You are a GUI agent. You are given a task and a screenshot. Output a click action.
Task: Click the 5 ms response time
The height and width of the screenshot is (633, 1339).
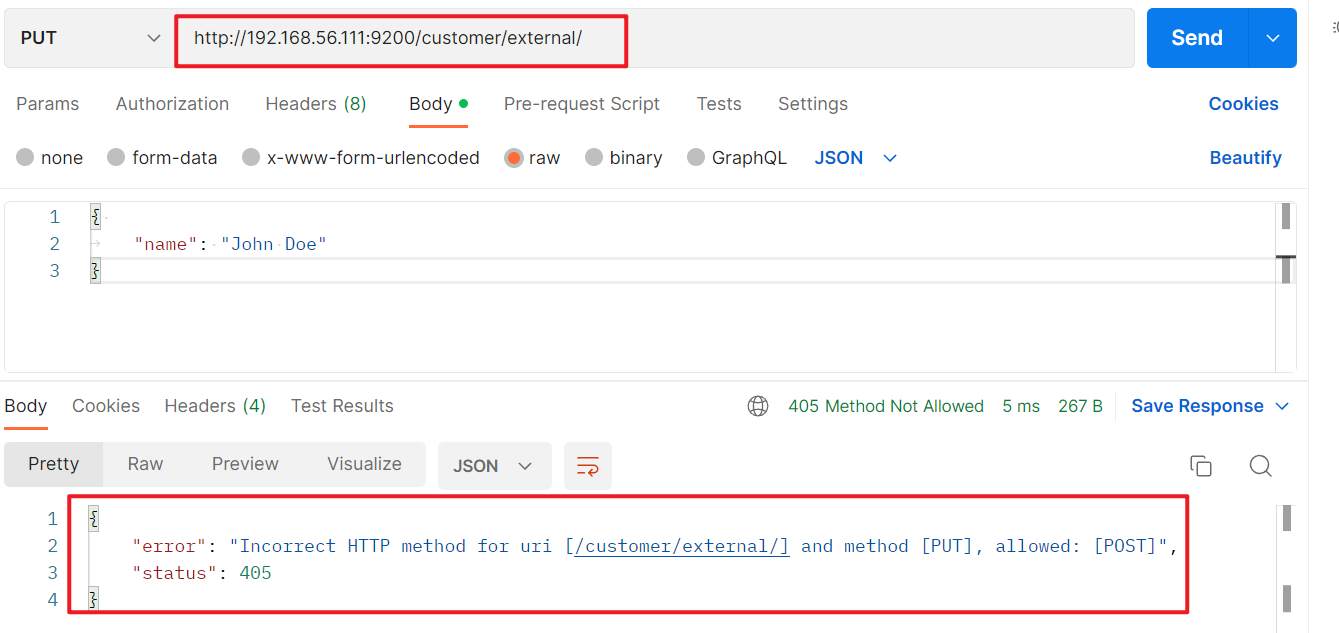(x=1021, y=406)
